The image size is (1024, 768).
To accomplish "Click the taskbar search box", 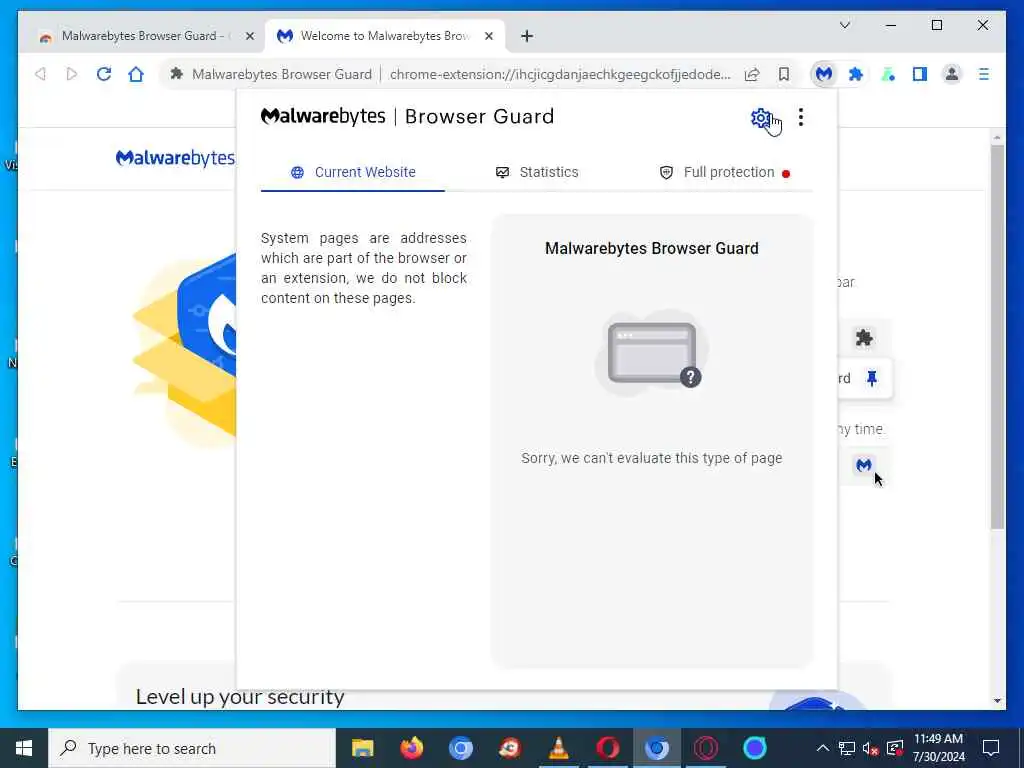I will (x=192, y=748).
